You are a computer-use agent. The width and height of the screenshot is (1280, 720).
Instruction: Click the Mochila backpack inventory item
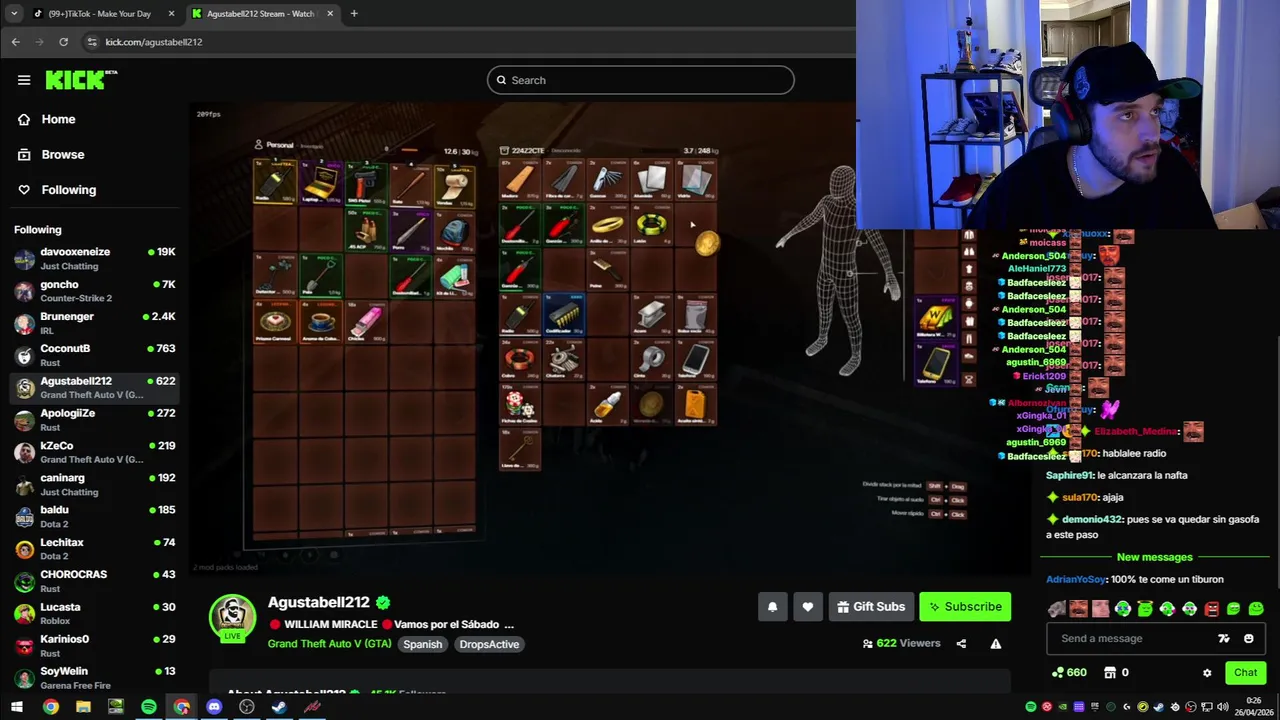(x=453, y=230)
